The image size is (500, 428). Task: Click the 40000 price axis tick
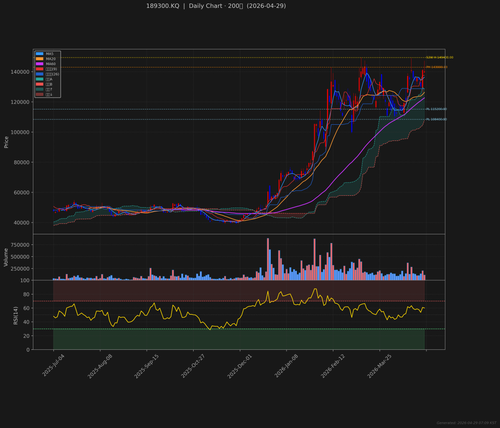(21, 223)
